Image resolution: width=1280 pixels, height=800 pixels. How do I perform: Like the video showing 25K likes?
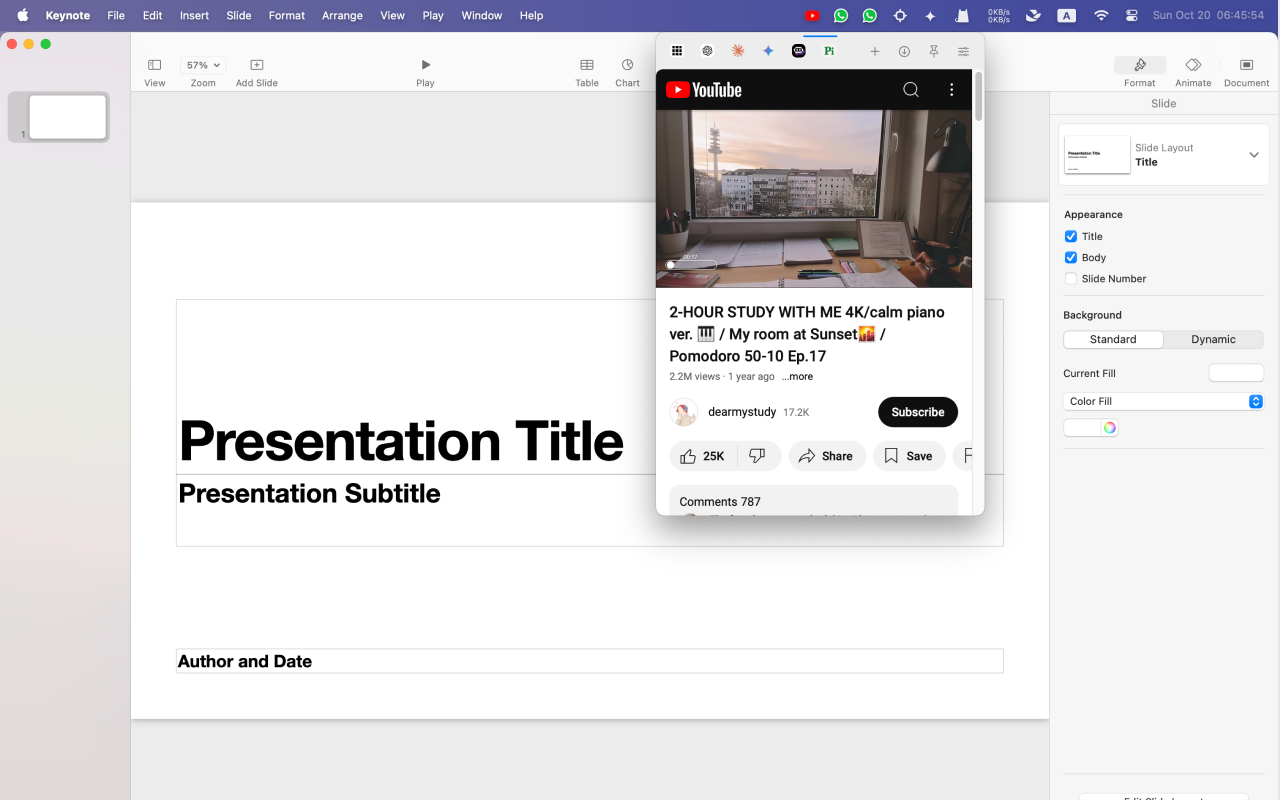(703, 456)
